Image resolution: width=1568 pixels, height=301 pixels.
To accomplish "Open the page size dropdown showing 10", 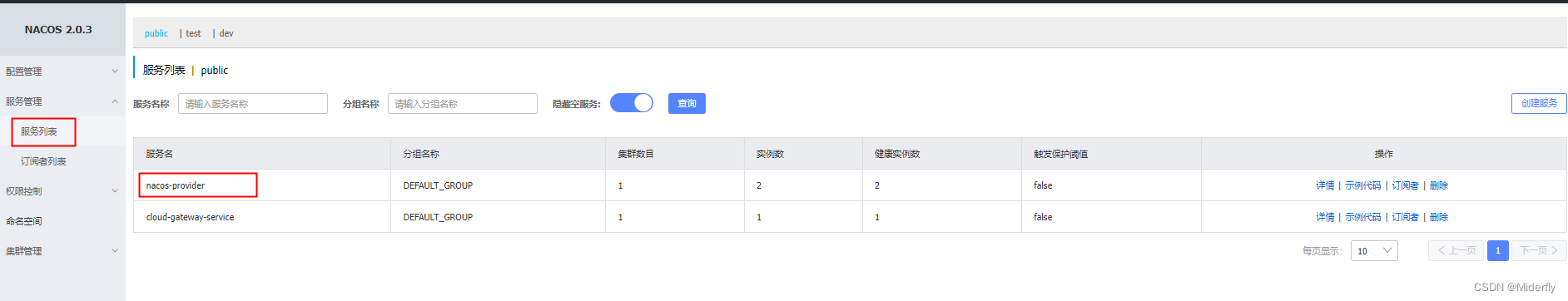I will tap(1374, 250).
